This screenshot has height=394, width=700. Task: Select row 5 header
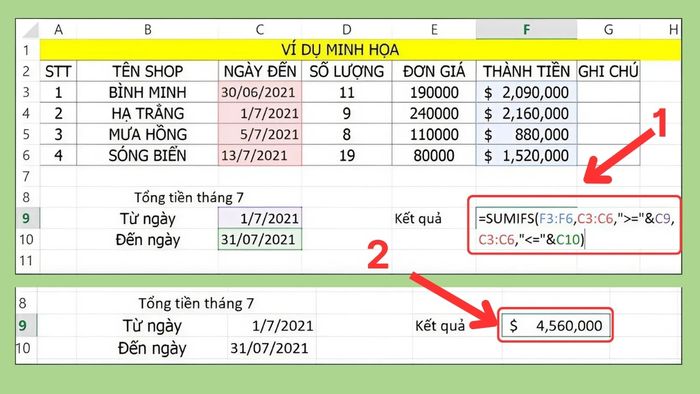[28, 134]
